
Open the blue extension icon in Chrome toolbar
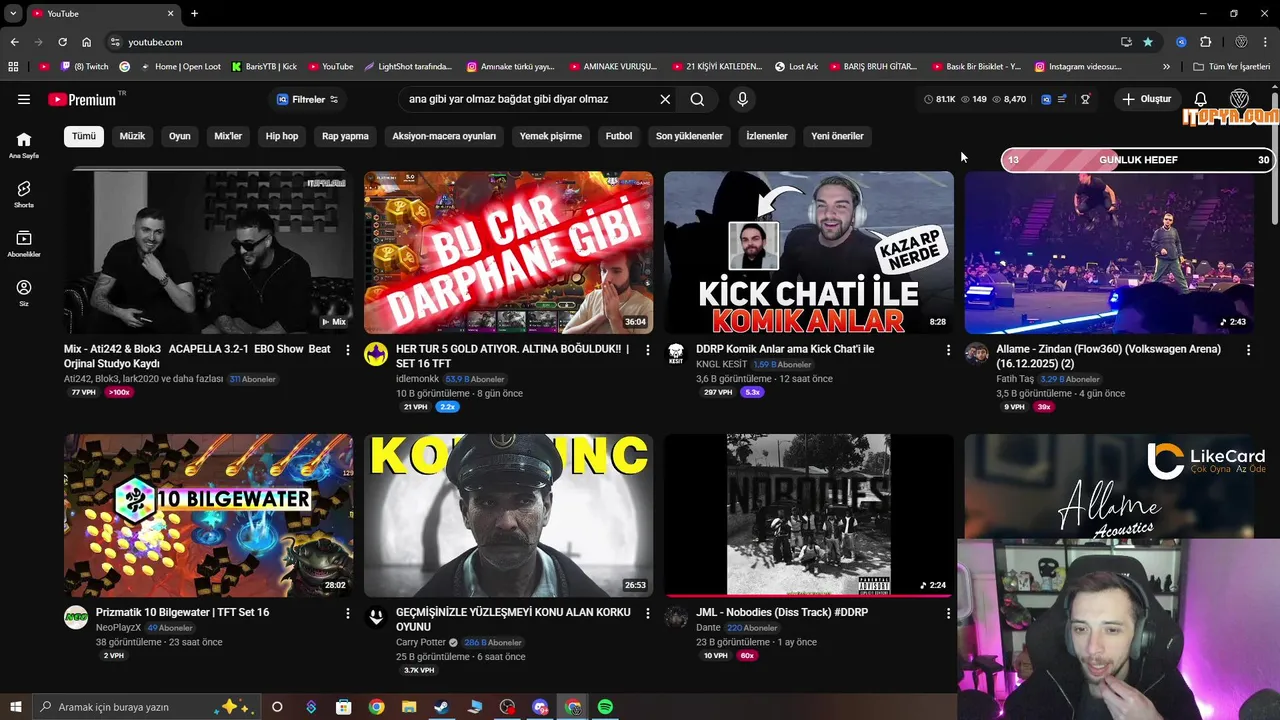tap(1181, 42)
